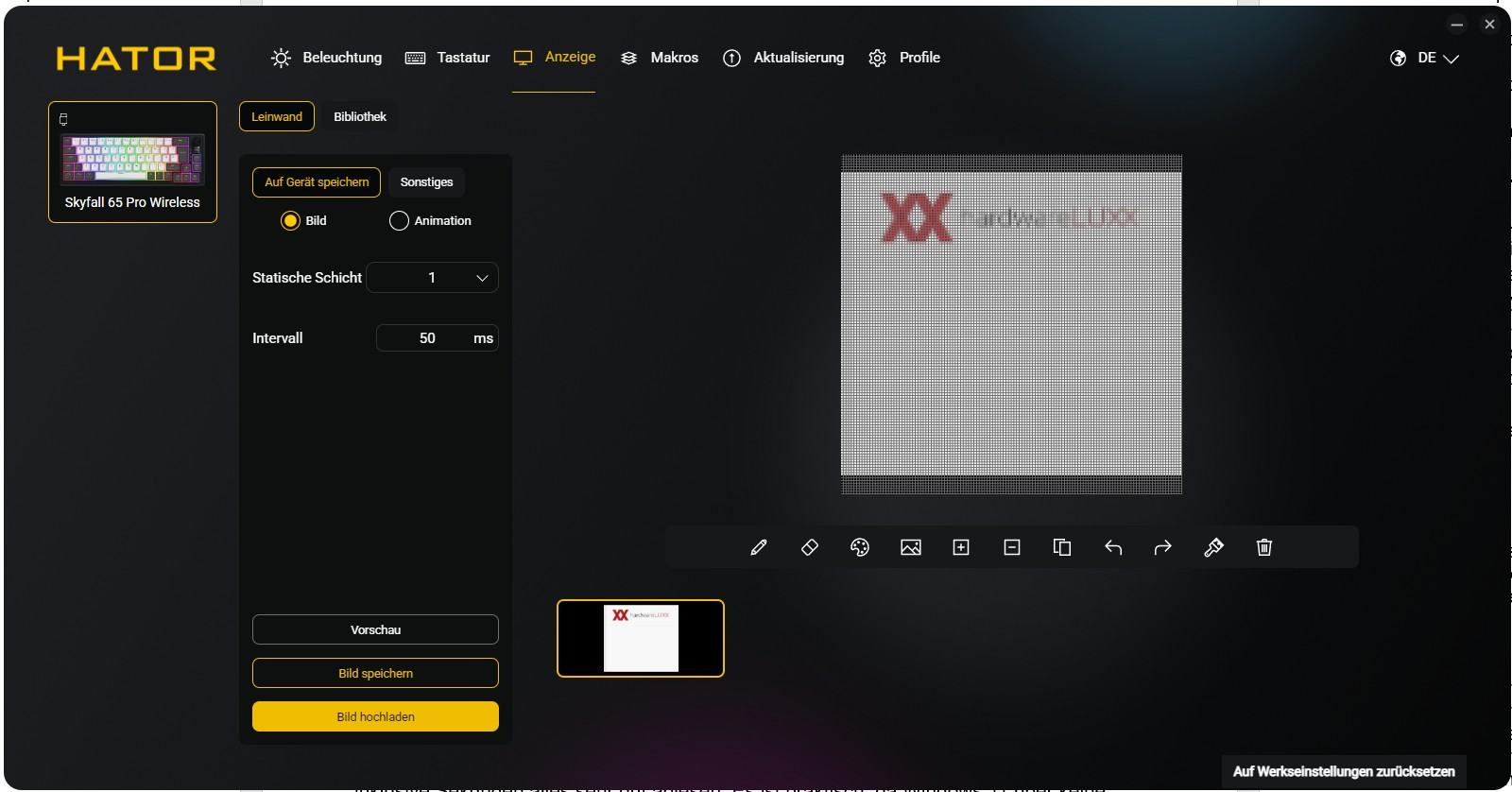The width and height of the screenshot is (1512, 792).
Task: Switch to the Bibliothek sub-tab
Action: [x=360, y=117]
